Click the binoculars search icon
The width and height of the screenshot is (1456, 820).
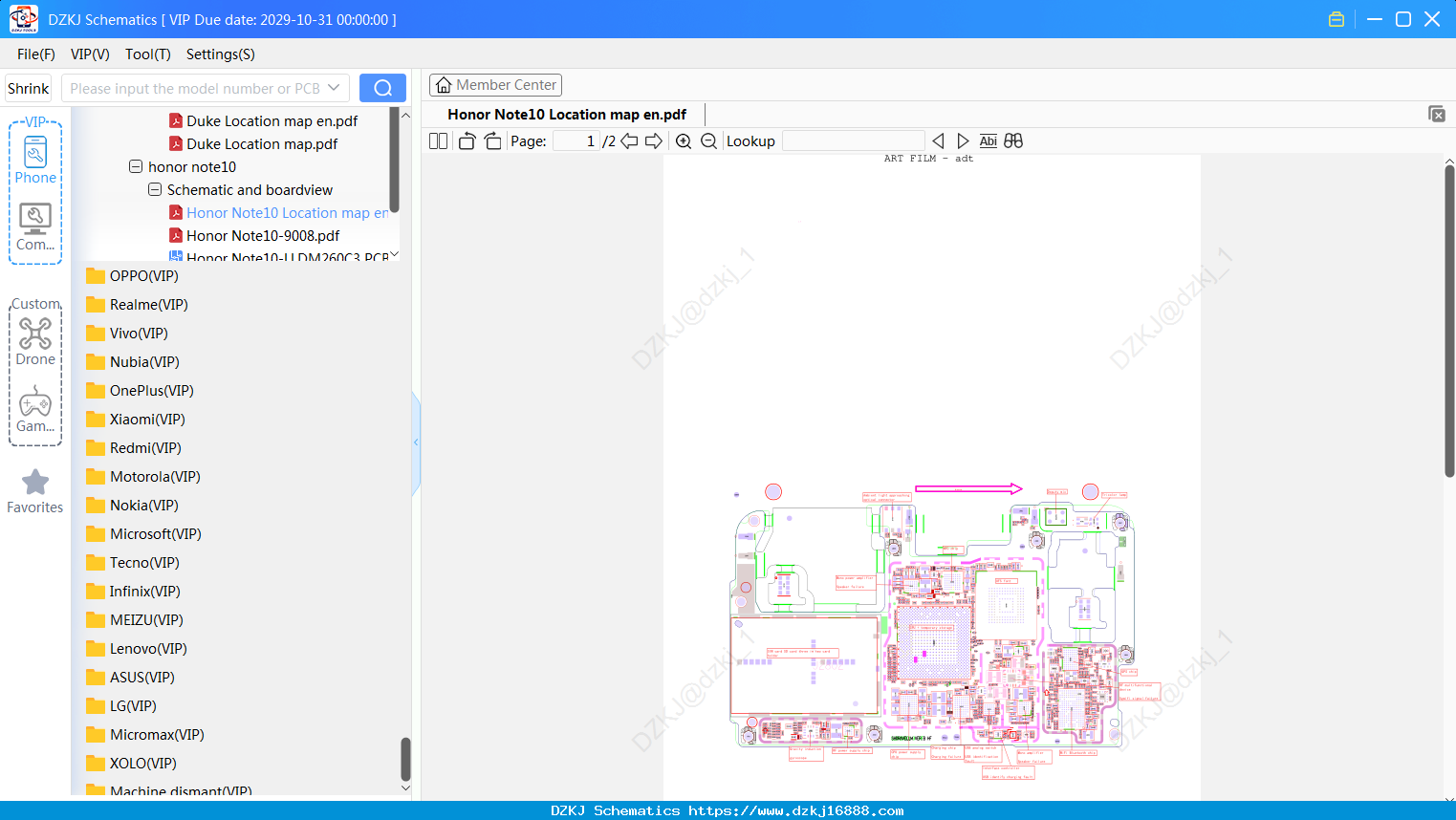[1013, 140]
